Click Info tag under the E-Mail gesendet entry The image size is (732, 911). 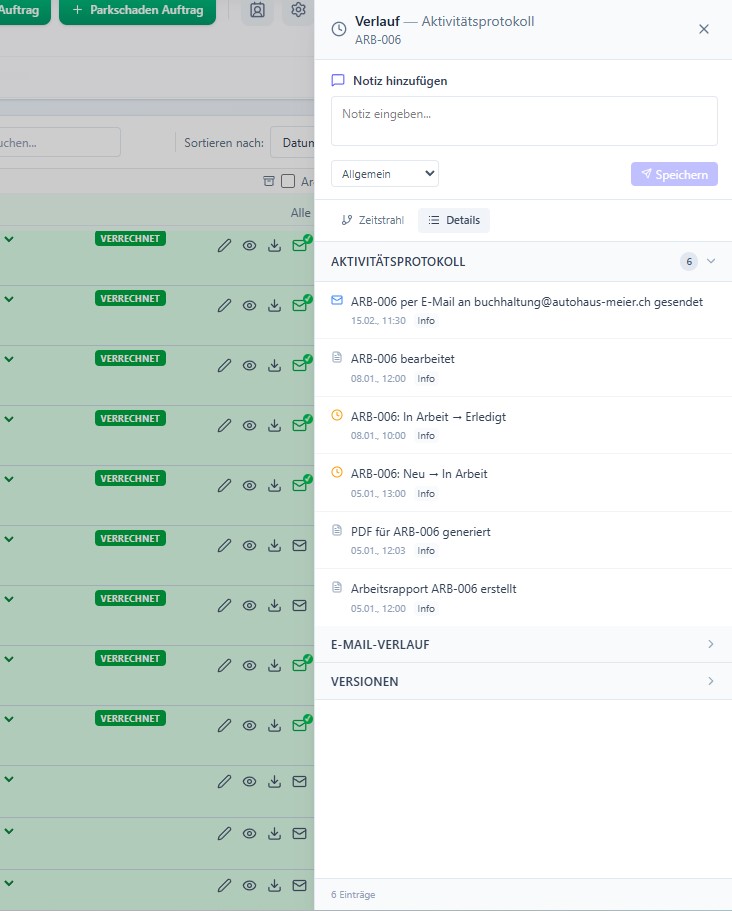coord(426,321)
